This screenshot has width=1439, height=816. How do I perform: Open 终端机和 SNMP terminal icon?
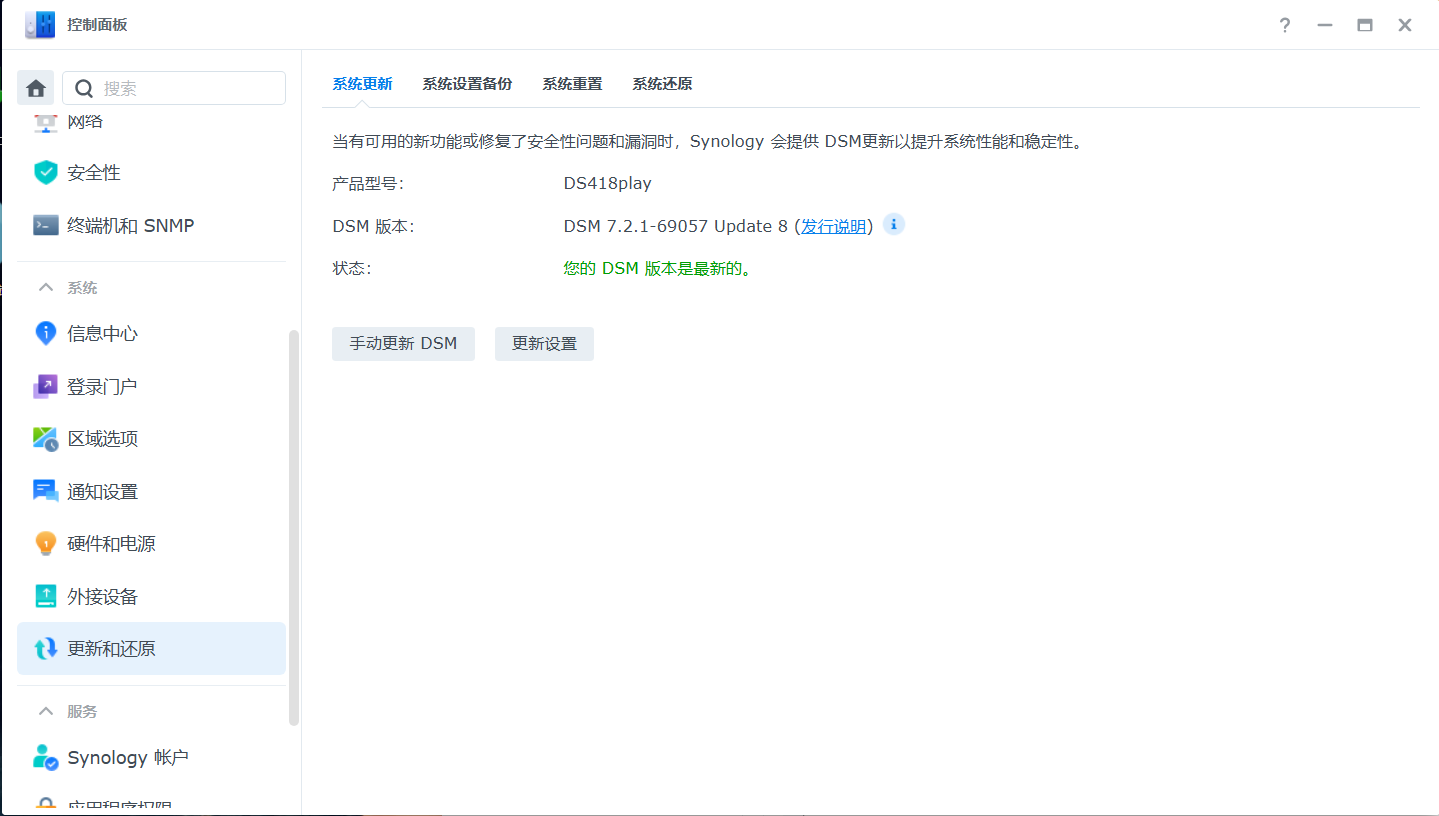click(x=46, y=225)
